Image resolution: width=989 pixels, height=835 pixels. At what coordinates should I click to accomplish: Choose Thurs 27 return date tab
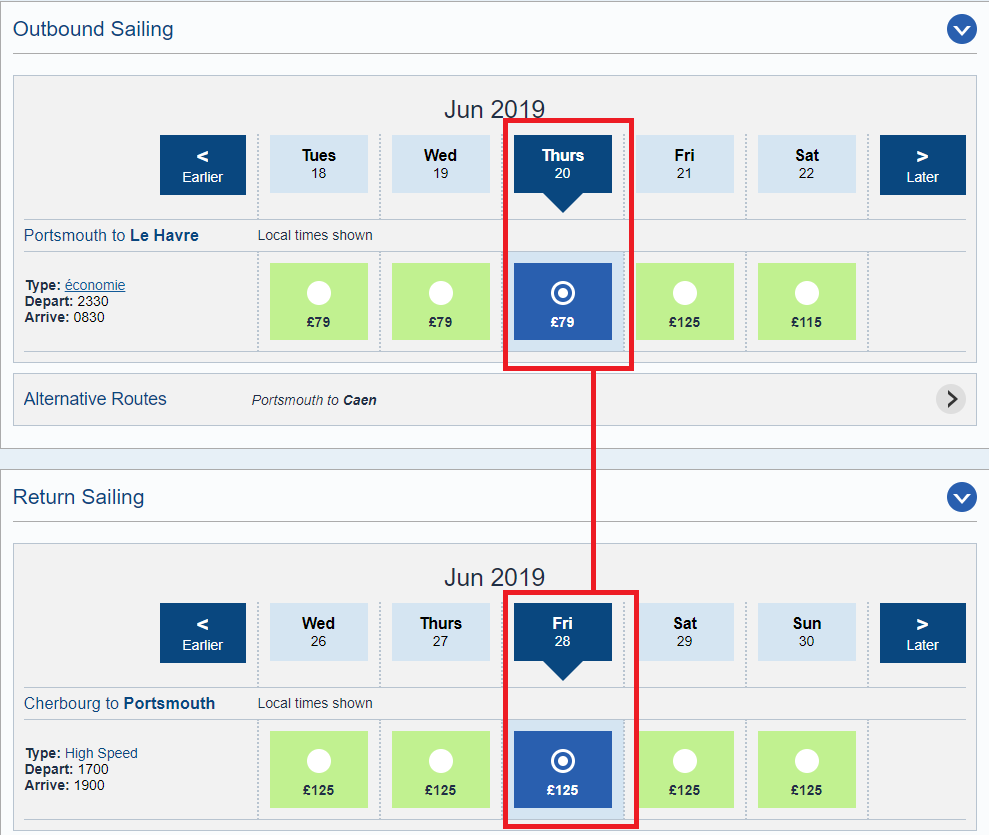pyautogui.click(x=441, y=632)
